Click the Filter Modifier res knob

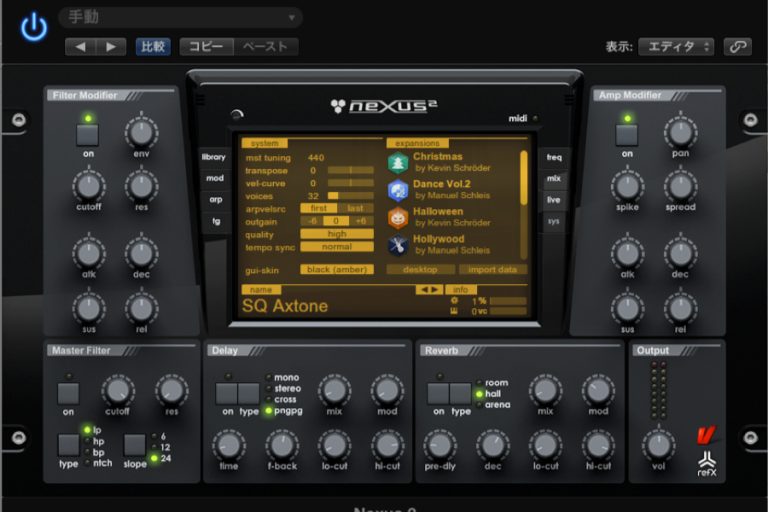click(x=142, y=185)
